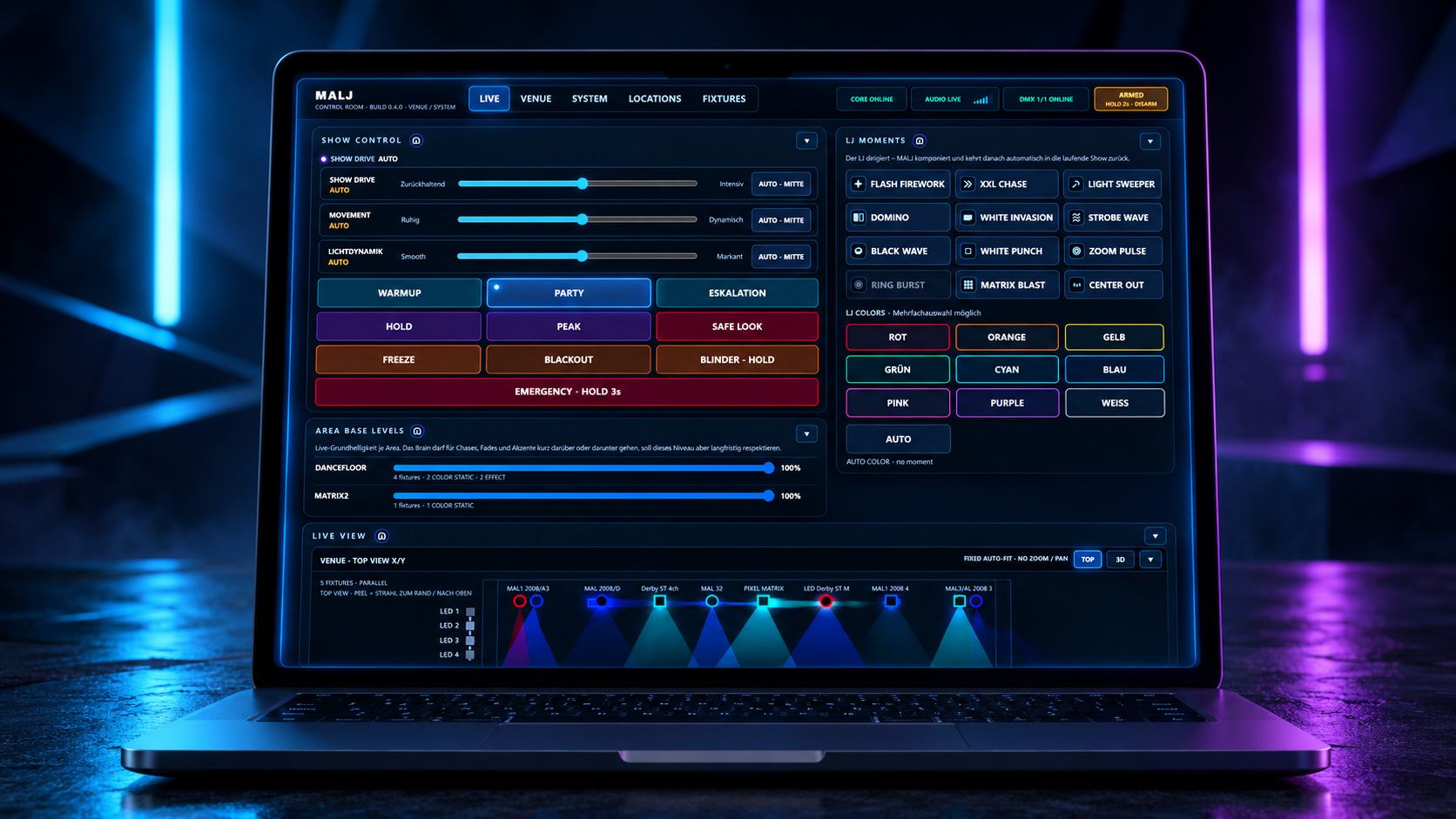1456x819 pixels.
Task: Click the Show Control lock icon
Action: click(416, 140)
